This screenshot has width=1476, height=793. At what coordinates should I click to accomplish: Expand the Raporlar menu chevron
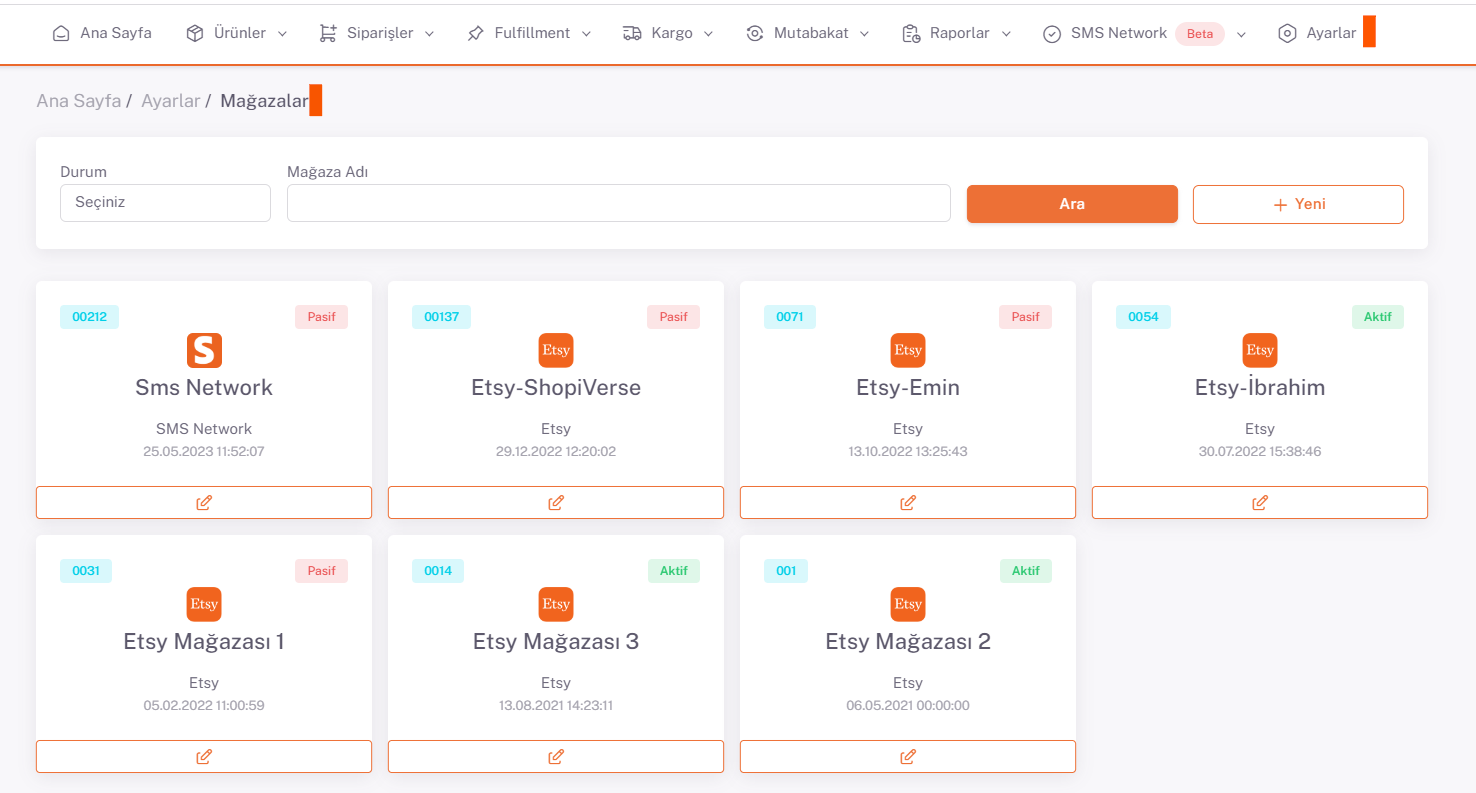tap(1006, 34)
